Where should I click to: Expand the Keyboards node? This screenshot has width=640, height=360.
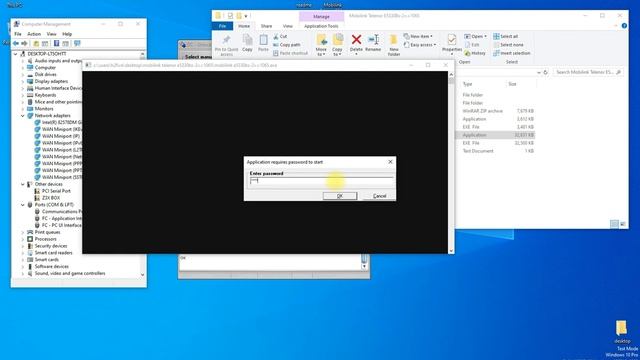pyautogui.click(x=23, y=95)
